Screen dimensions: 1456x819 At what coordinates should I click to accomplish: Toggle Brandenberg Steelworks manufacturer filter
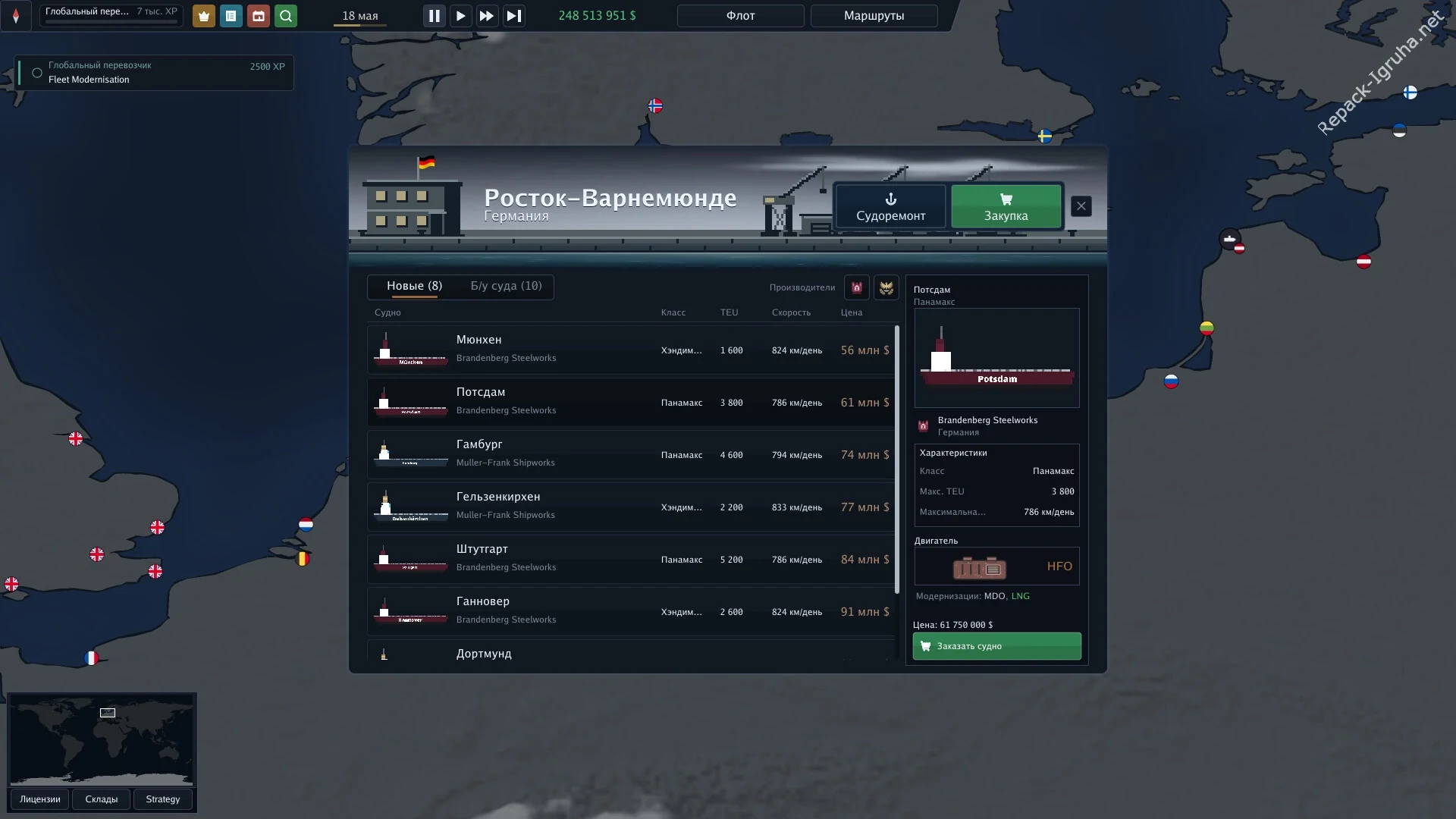[857, 287]
